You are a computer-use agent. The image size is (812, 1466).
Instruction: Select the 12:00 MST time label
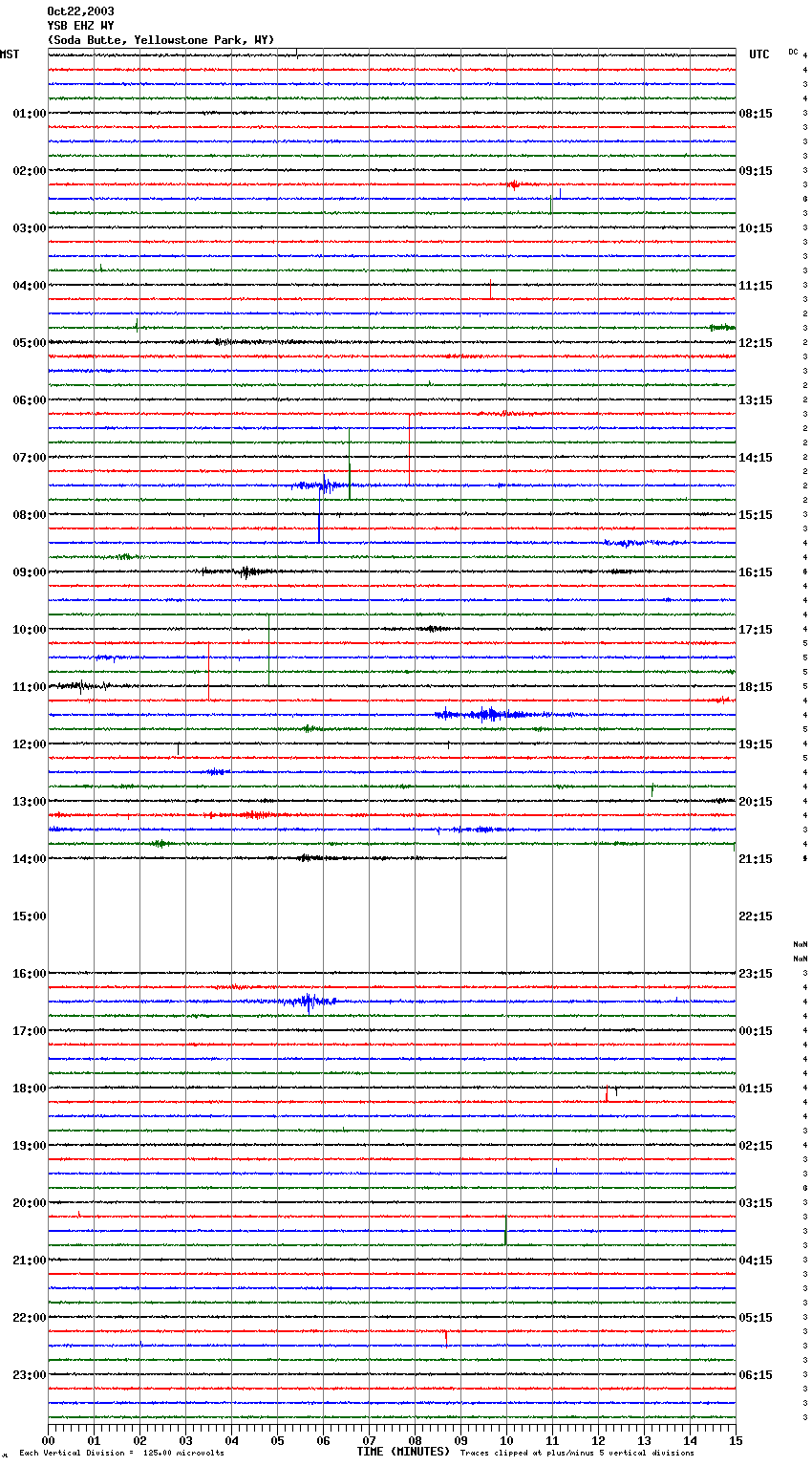[30, 744]
